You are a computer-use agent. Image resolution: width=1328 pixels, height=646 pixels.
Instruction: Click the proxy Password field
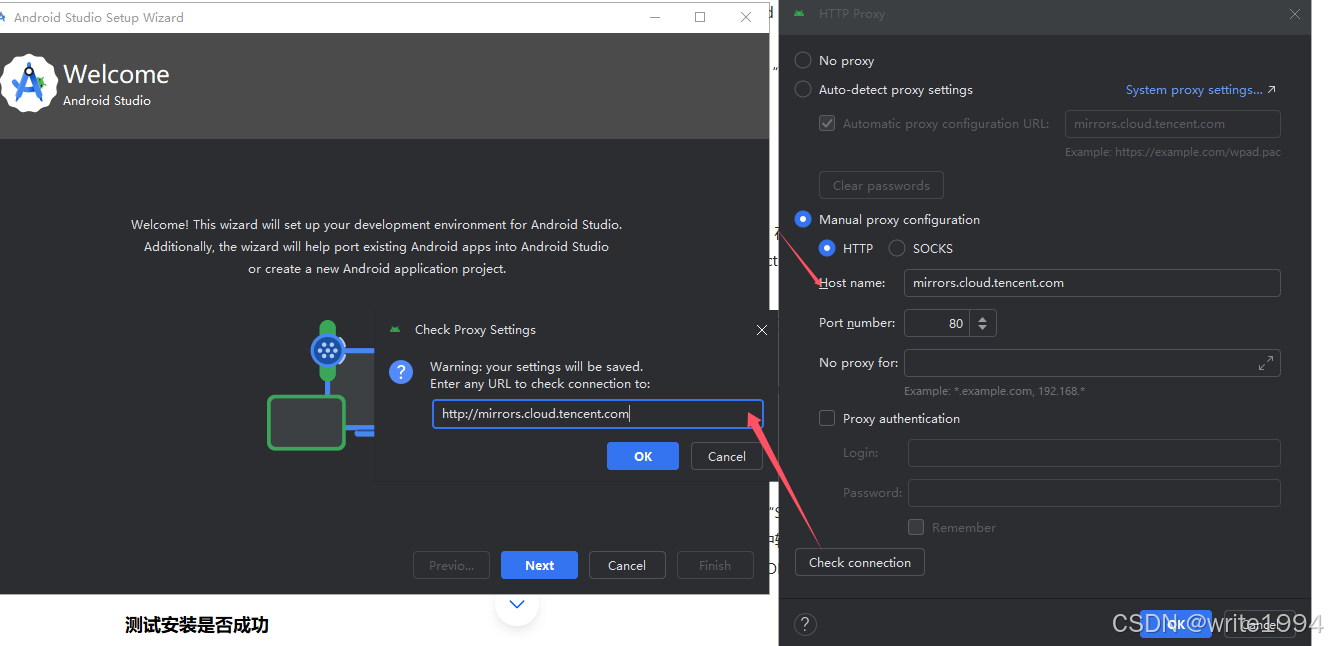(1094, 493)
